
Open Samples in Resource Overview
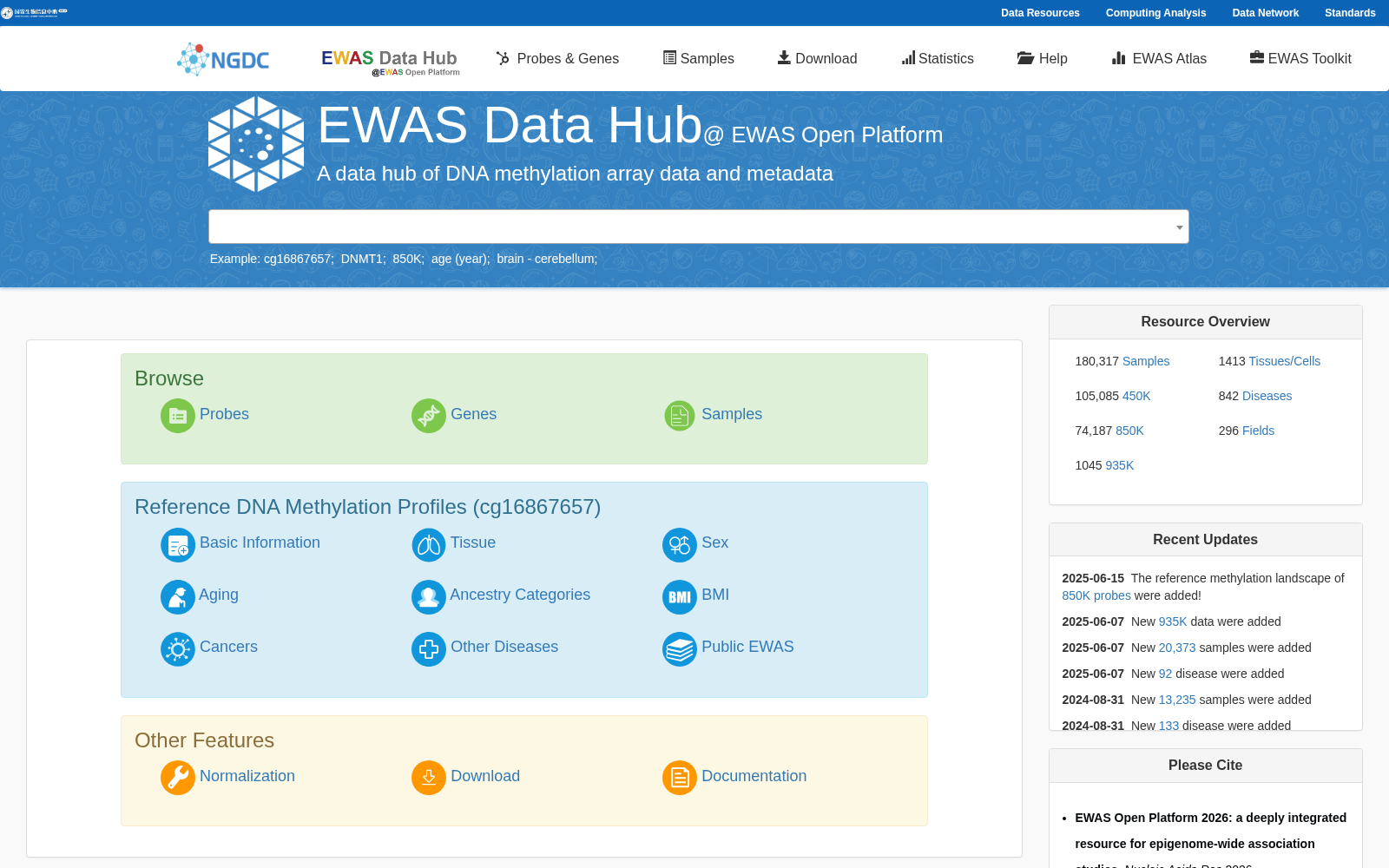pyautogui.click(x=1146, y=361)
